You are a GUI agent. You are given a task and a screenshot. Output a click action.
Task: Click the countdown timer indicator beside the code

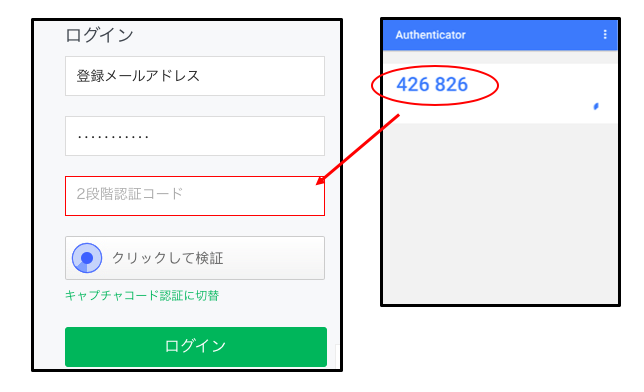click(596, 106)
